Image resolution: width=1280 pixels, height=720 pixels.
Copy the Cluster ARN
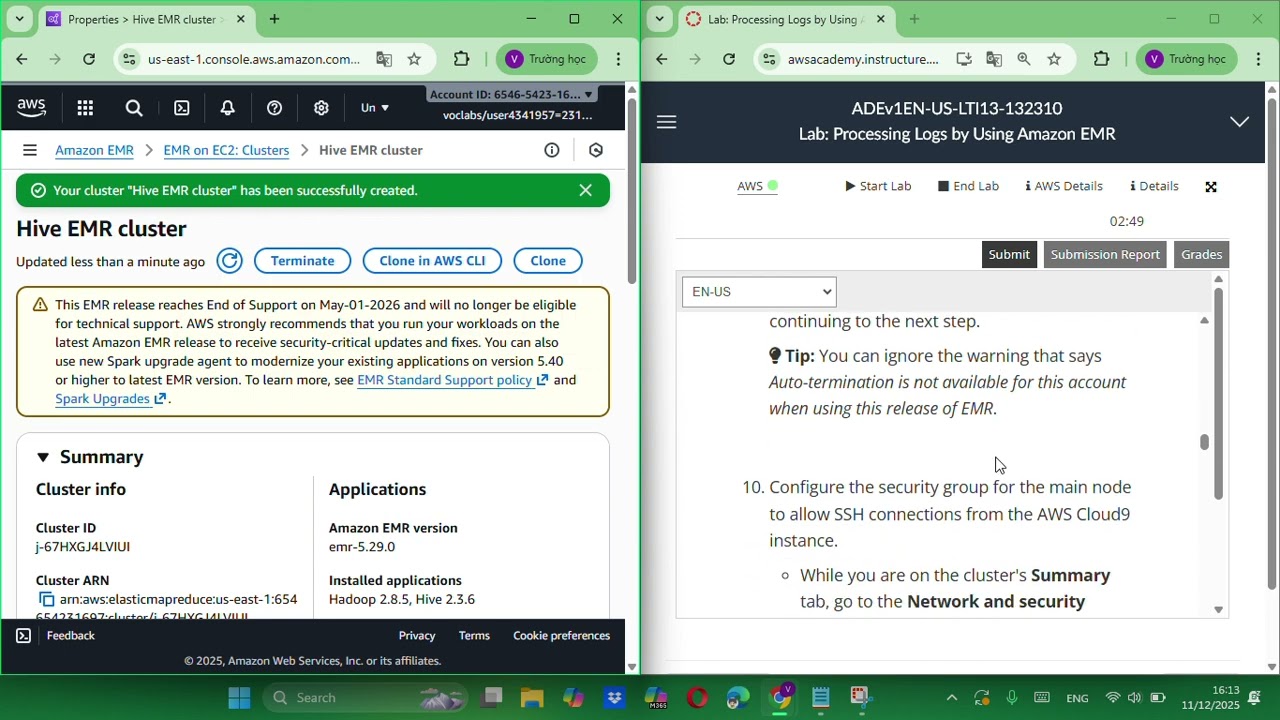[x=46, y=600]
